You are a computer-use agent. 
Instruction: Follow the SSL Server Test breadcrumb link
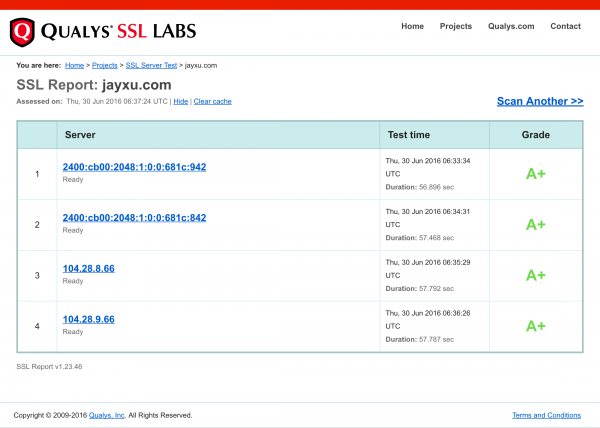pyautogui.click(x=151, y=65)
